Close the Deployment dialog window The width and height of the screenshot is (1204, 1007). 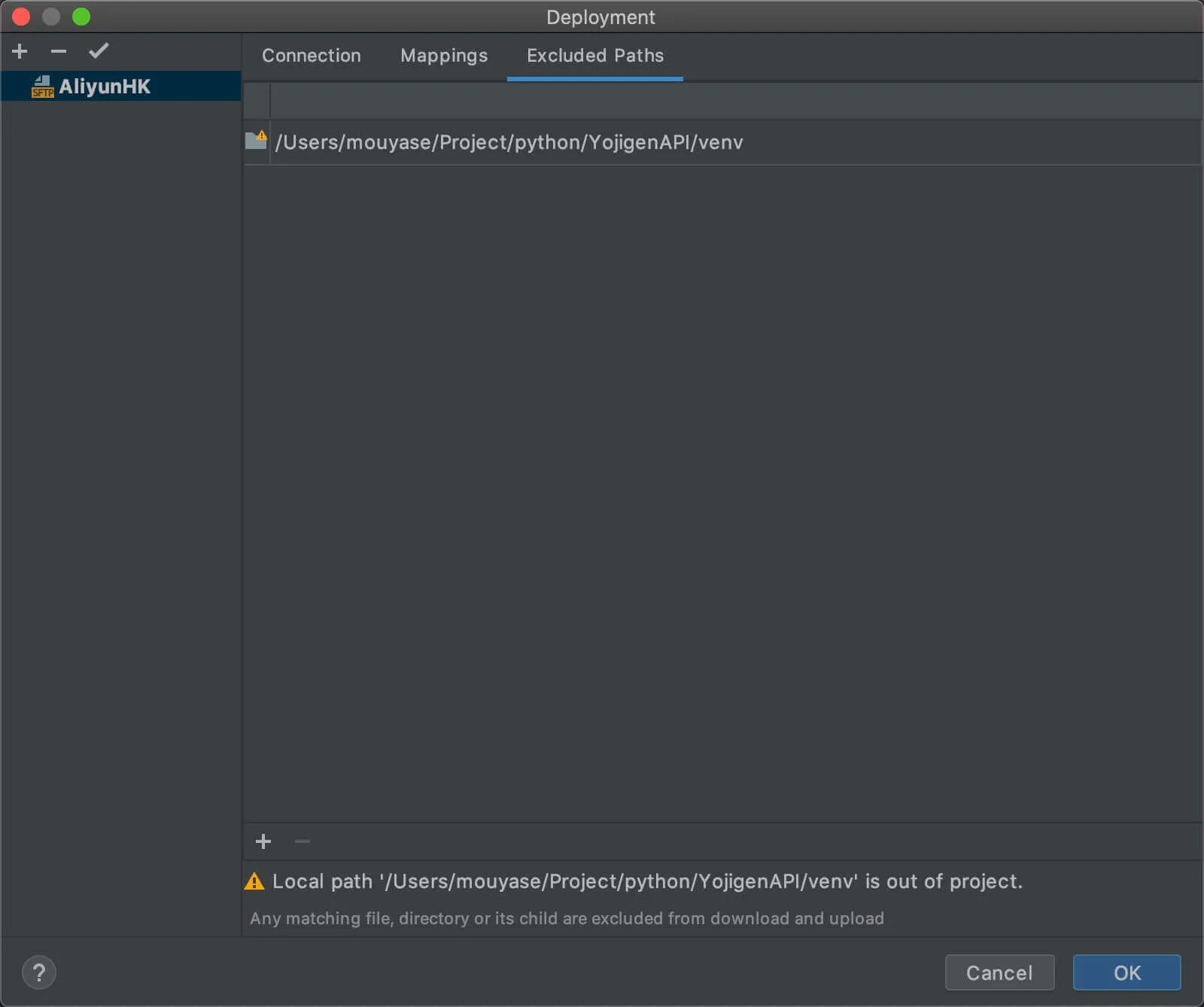(21, 17)
